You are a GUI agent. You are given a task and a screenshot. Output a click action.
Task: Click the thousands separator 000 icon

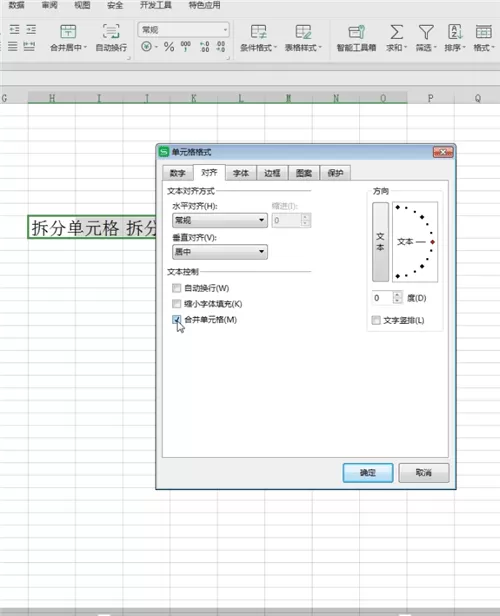click(185, 47)
